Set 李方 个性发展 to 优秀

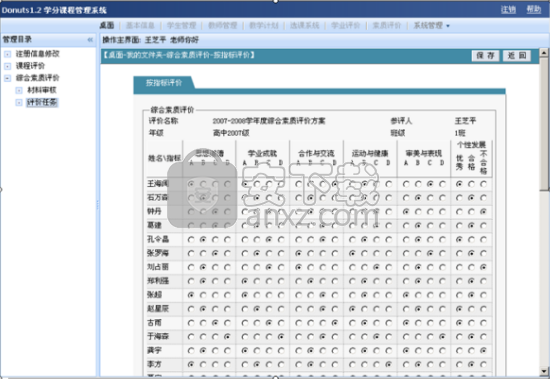point(459,364)
